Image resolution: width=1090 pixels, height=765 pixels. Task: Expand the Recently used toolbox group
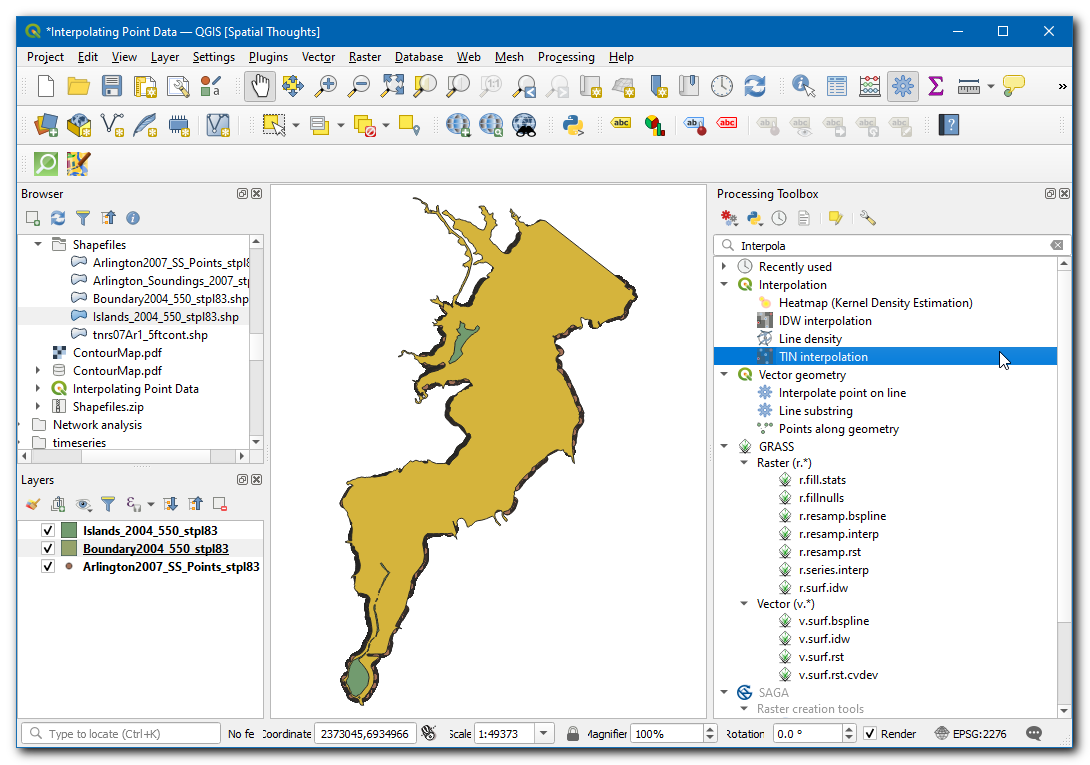pyautogui.click(x=724, y=267)
